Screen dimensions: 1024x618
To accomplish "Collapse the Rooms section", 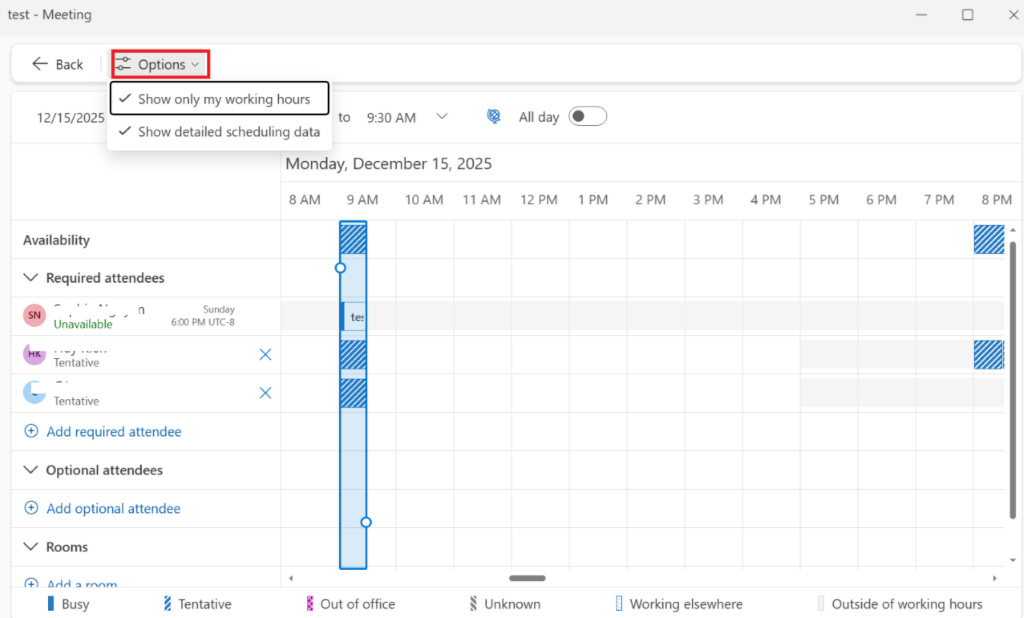I will (x=30, y=547).
